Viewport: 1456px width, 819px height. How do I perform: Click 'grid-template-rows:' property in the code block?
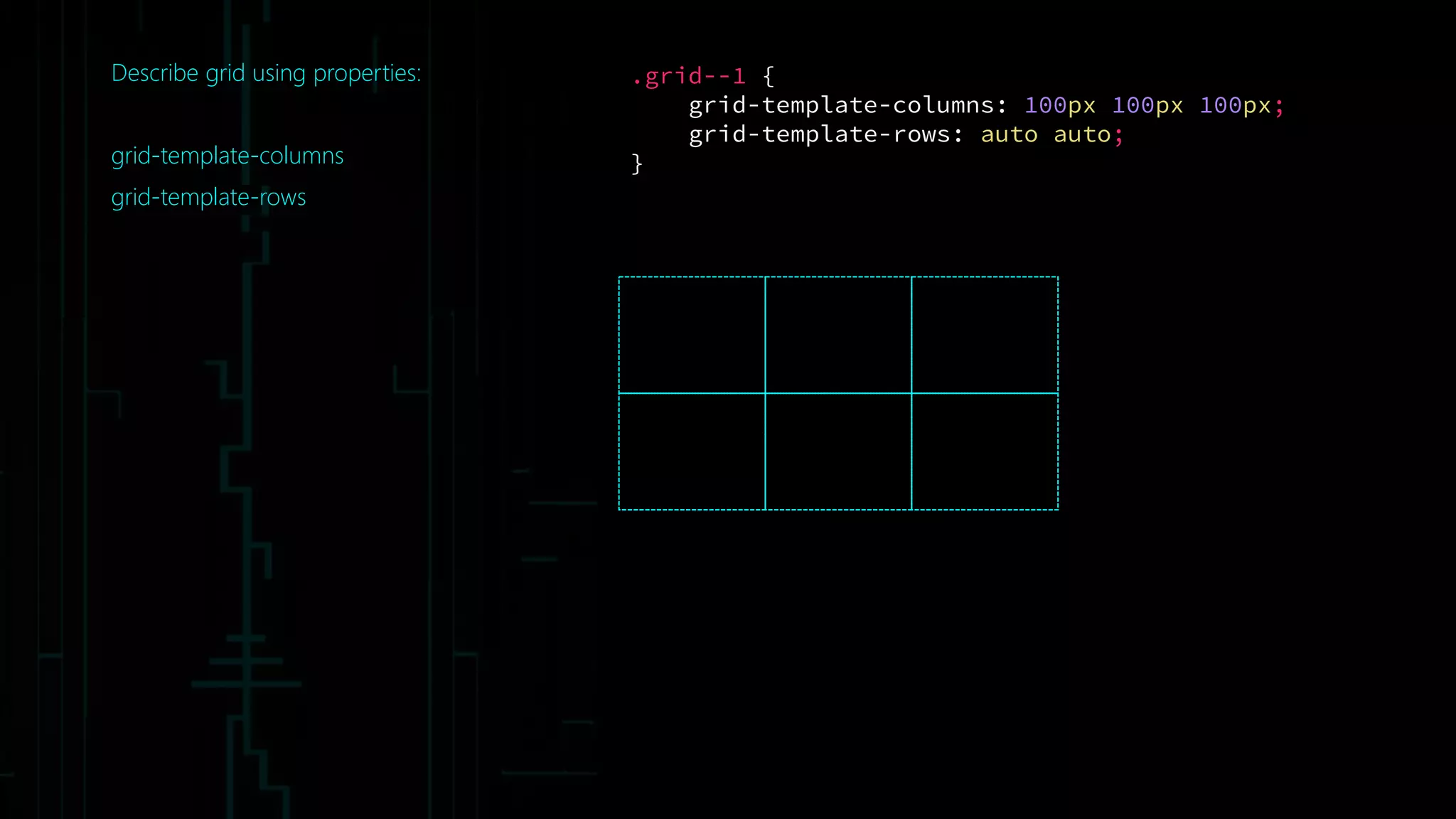pyautogui.click(x=825, y=134)
